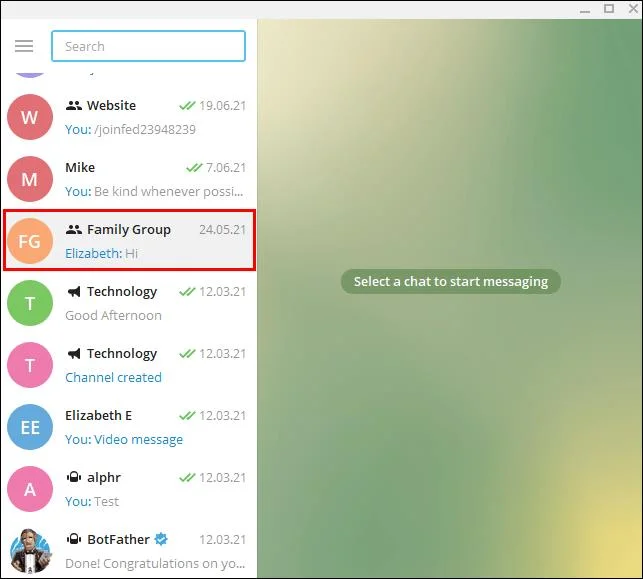Click read checkmarks on Elizabeth E row

pyautogui.click(x=187, y=416)
